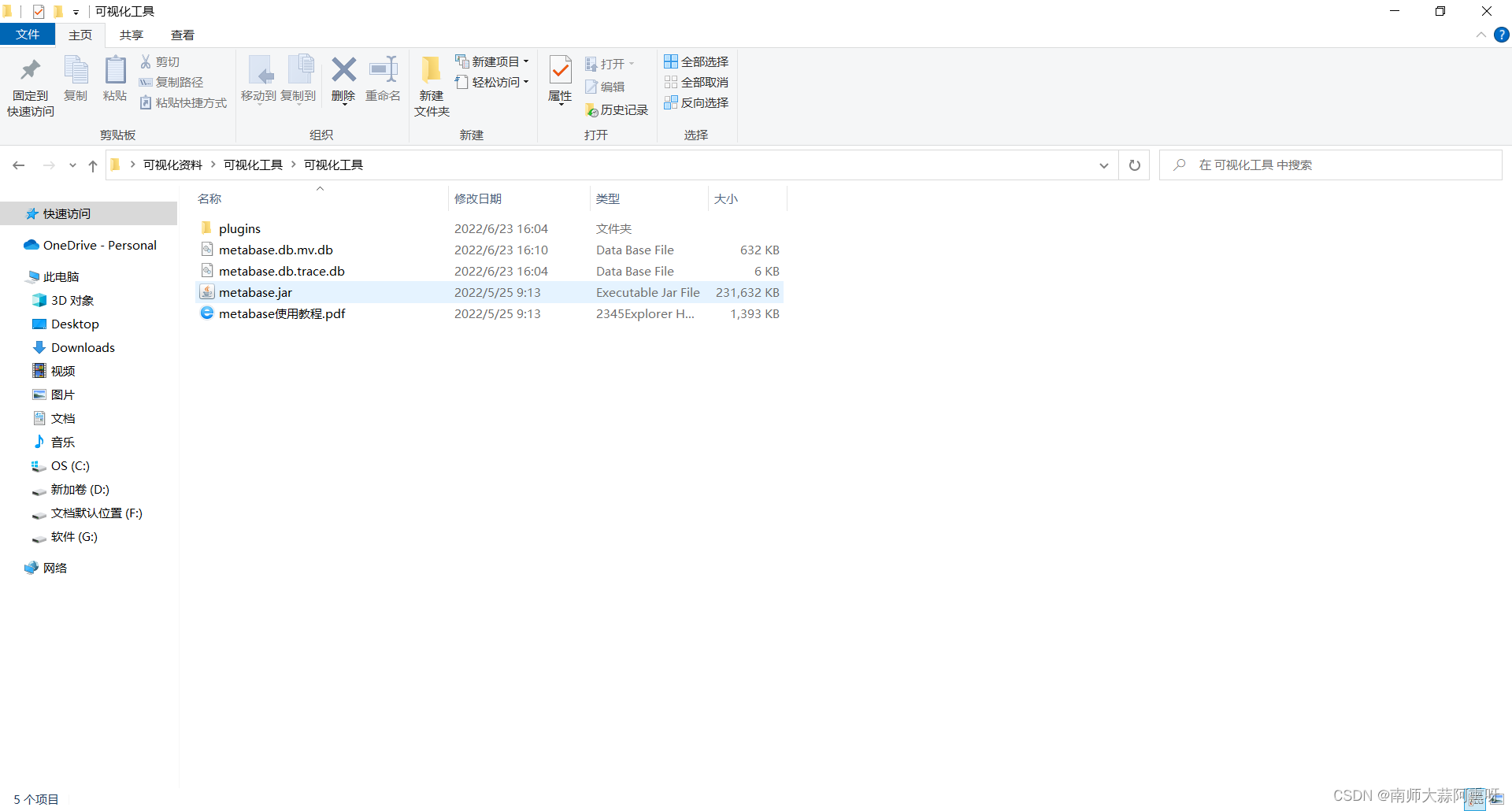
Task: Switch to the Share (共享) ribbon tab
Action: click(x=132, y=35)
